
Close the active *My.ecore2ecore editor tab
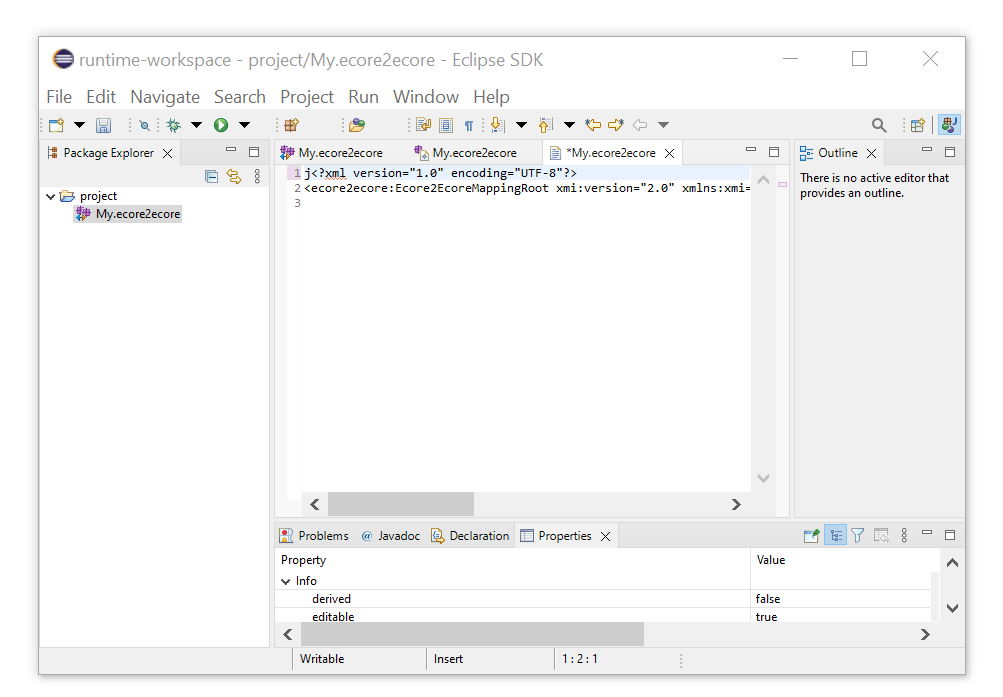[670, 153]
